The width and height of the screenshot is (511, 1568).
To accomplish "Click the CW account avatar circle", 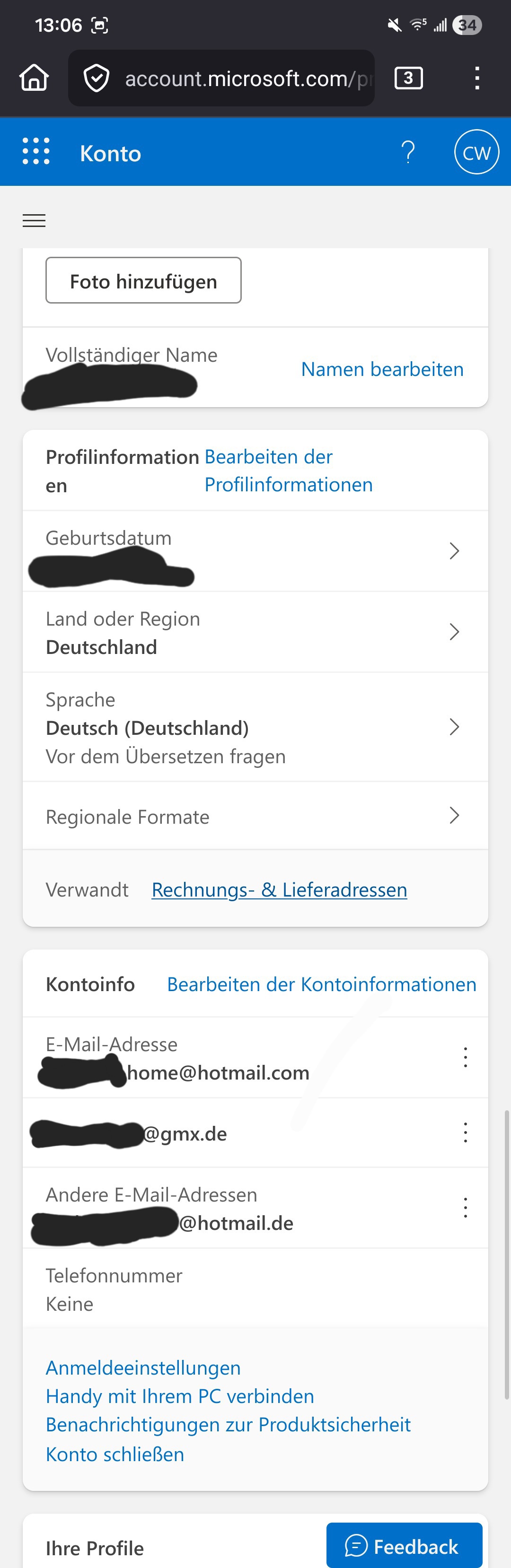I will [477, 152].
